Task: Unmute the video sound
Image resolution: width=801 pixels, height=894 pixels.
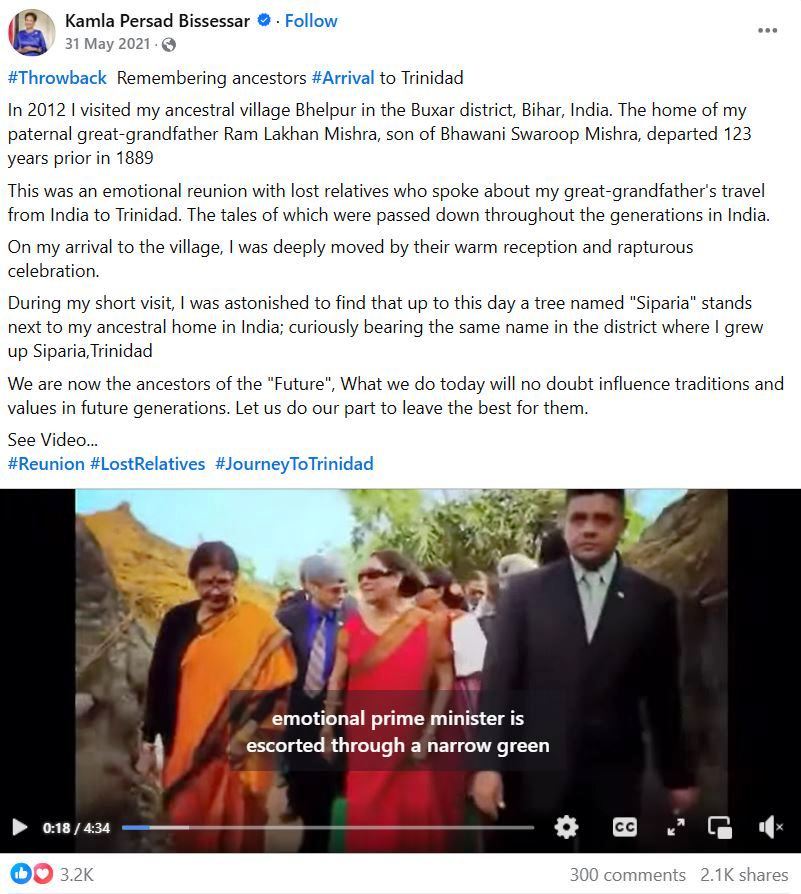Action: pyautogui.click(x=770, y=827)
